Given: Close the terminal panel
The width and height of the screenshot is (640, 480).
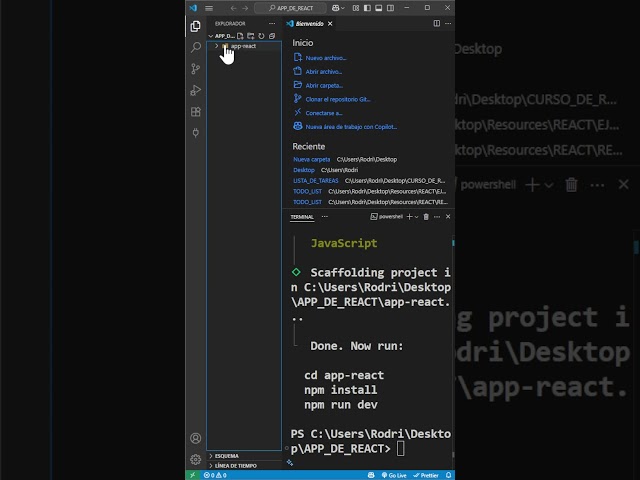Looking at the screenshot, I should tap(448, 217).
